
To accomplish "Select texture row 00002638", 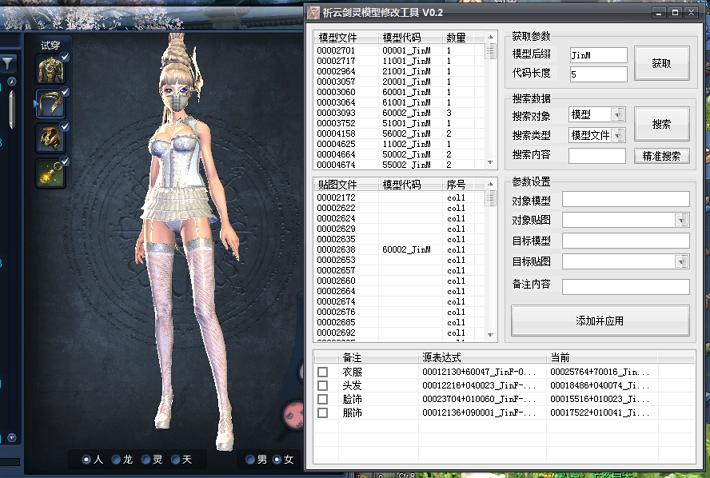I will tap(399, 249).
